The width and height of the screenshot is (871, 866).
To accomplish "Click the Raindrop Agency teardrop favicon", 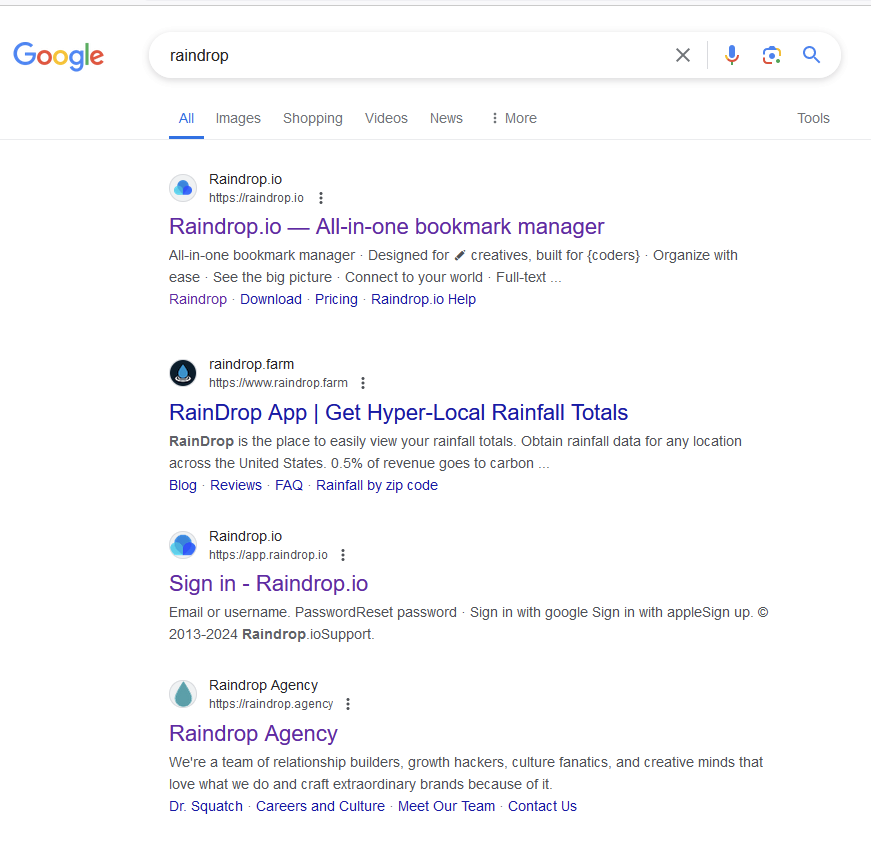I will (x=183, y=694).
